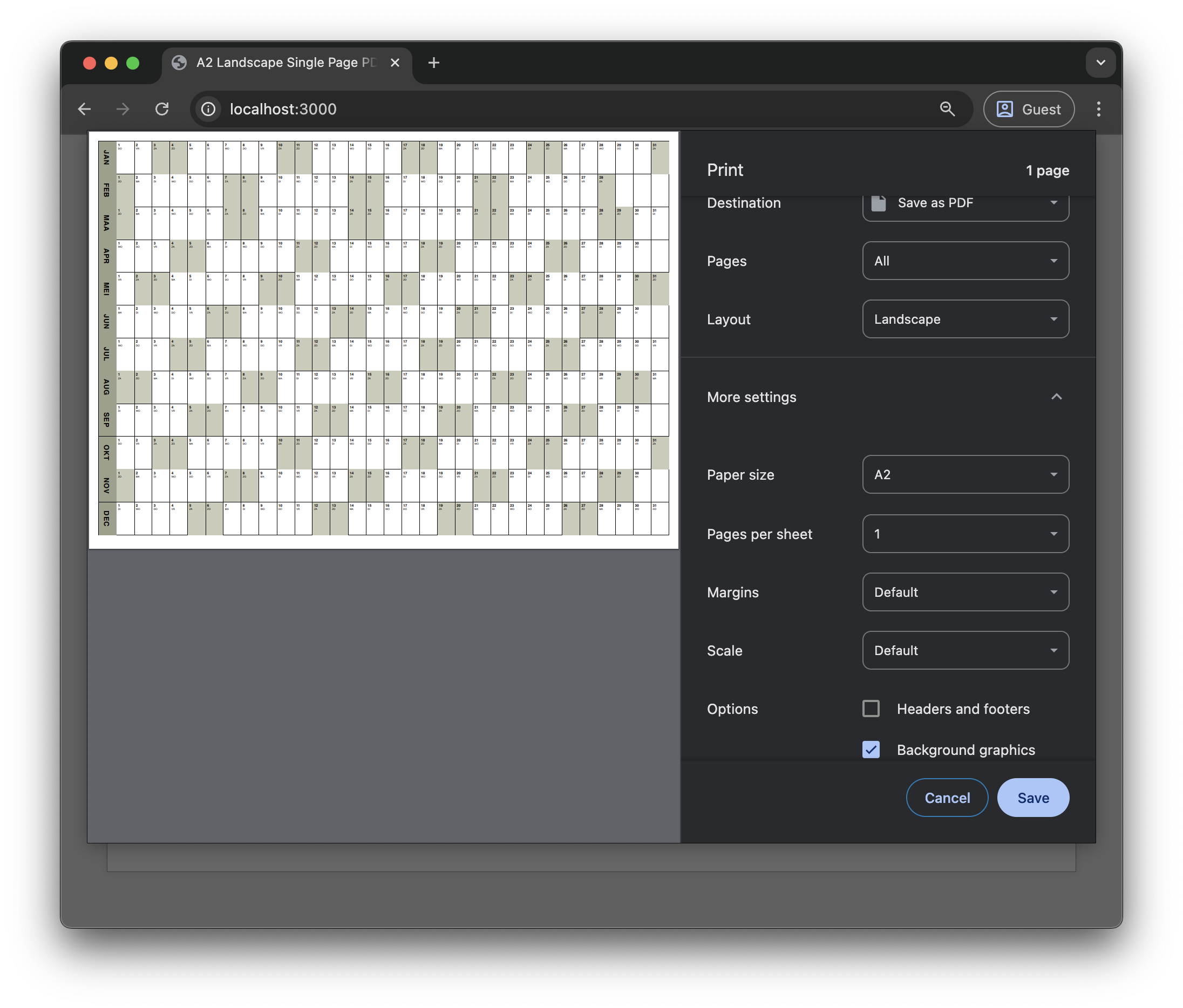This screenshot has width=1183, height=1008.
Task: Enable Headers and footers checkbox
Action: 871,709
